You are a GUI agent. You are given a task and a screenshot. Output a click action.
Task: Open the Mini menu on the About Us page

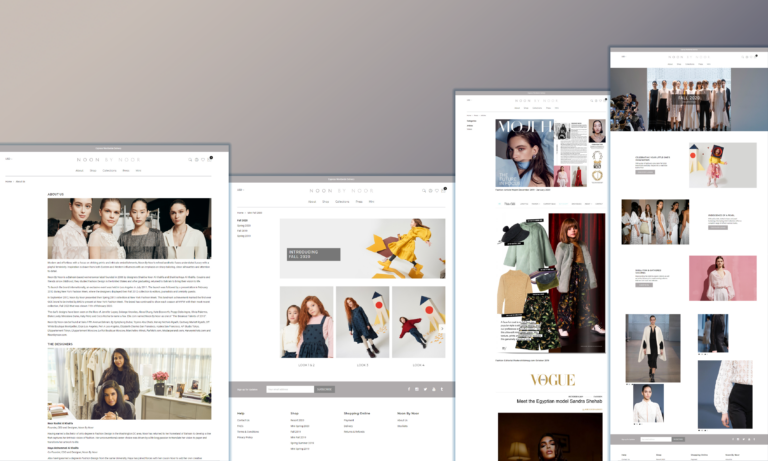(x=138, y=170)
